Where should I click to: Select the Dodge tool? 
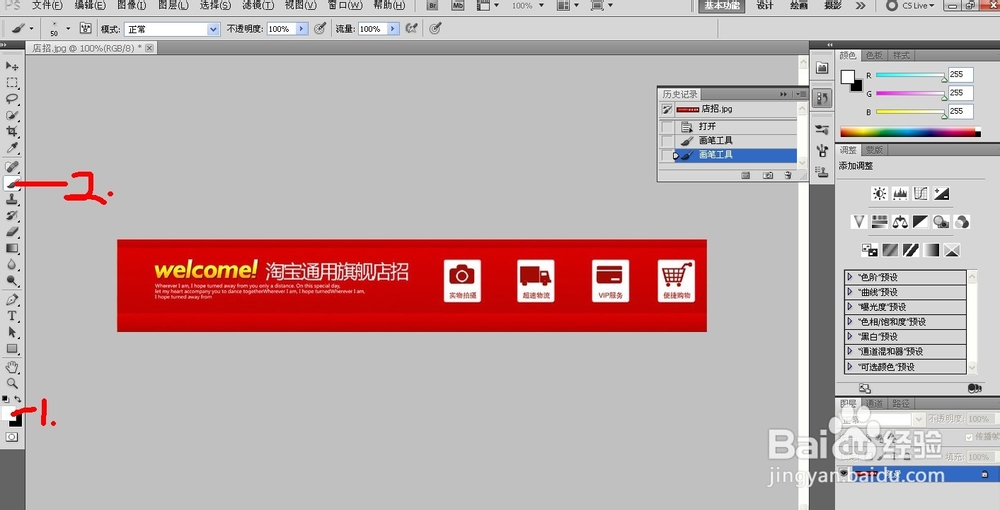(x=12, y=281)
